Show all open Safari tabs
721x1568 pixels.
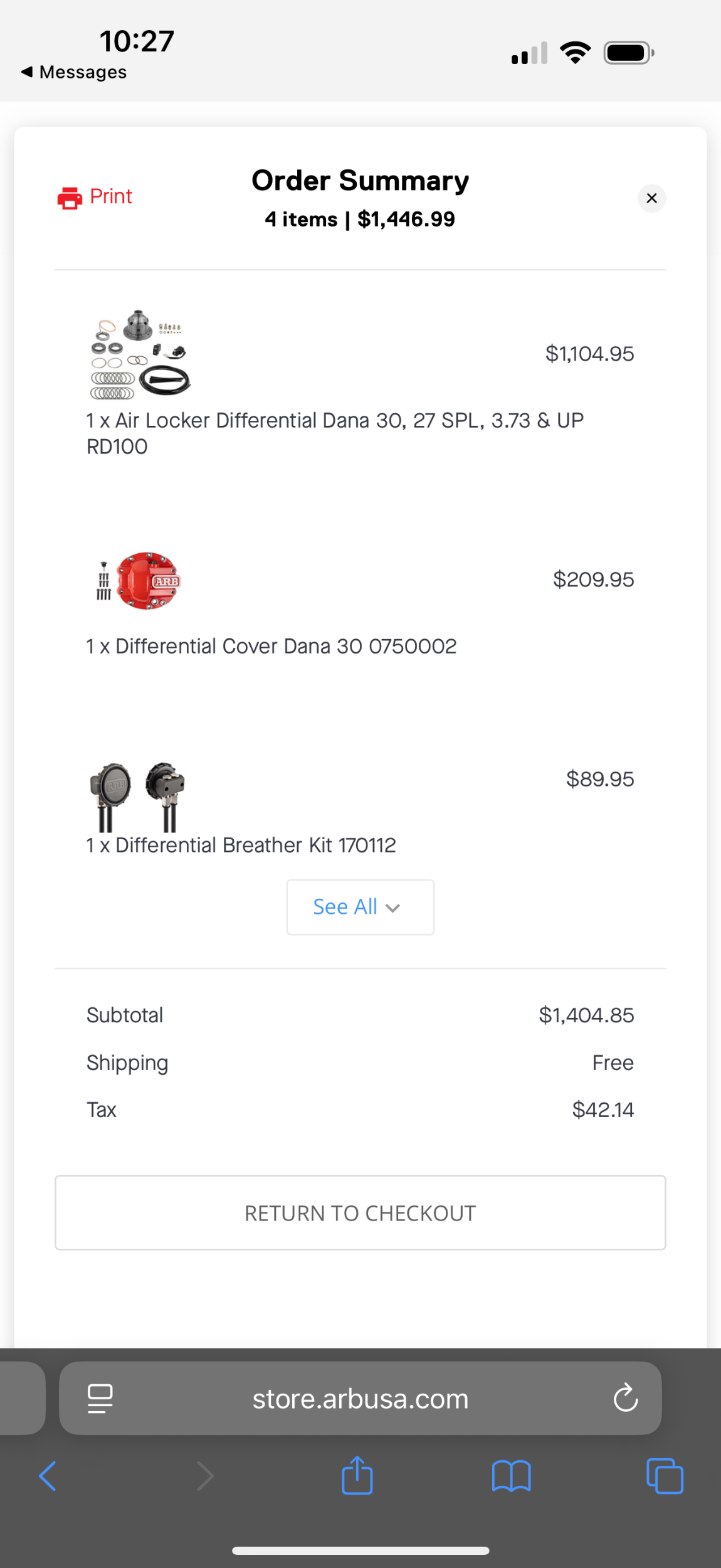coord(665,1476)
